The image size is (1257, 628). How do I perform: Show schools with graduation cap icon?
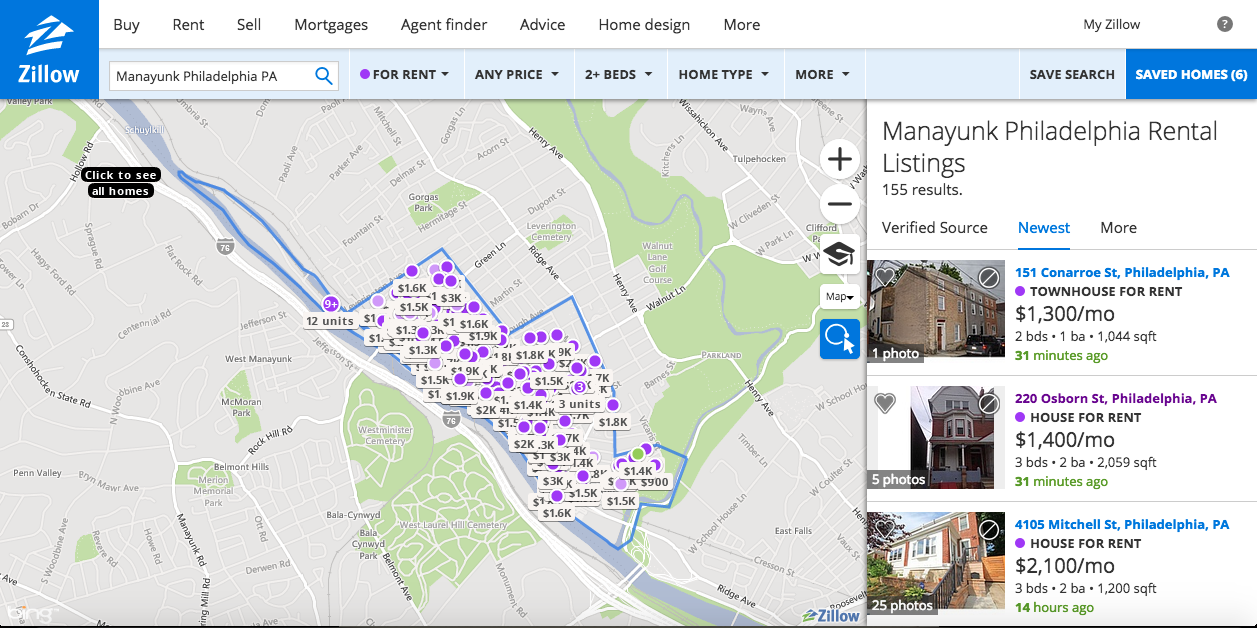pos(840,254)
